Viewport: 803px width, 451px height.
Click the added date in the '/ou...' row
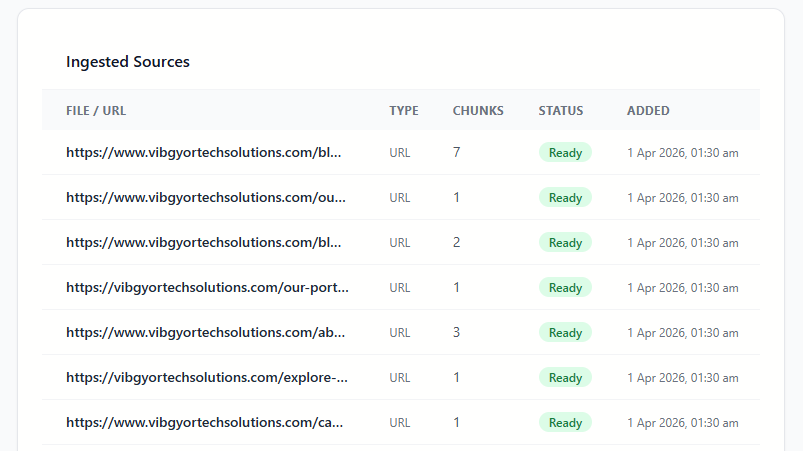click(683, 198)
